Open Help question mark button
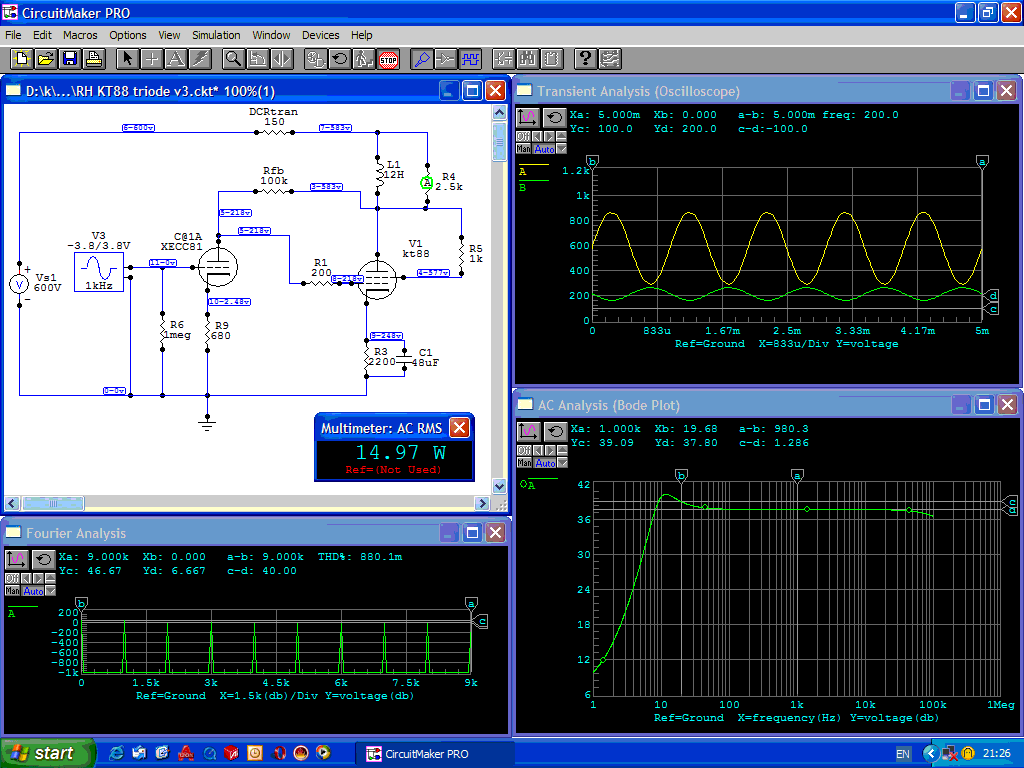The image size is (1024, 768). (x=585, y=59)
